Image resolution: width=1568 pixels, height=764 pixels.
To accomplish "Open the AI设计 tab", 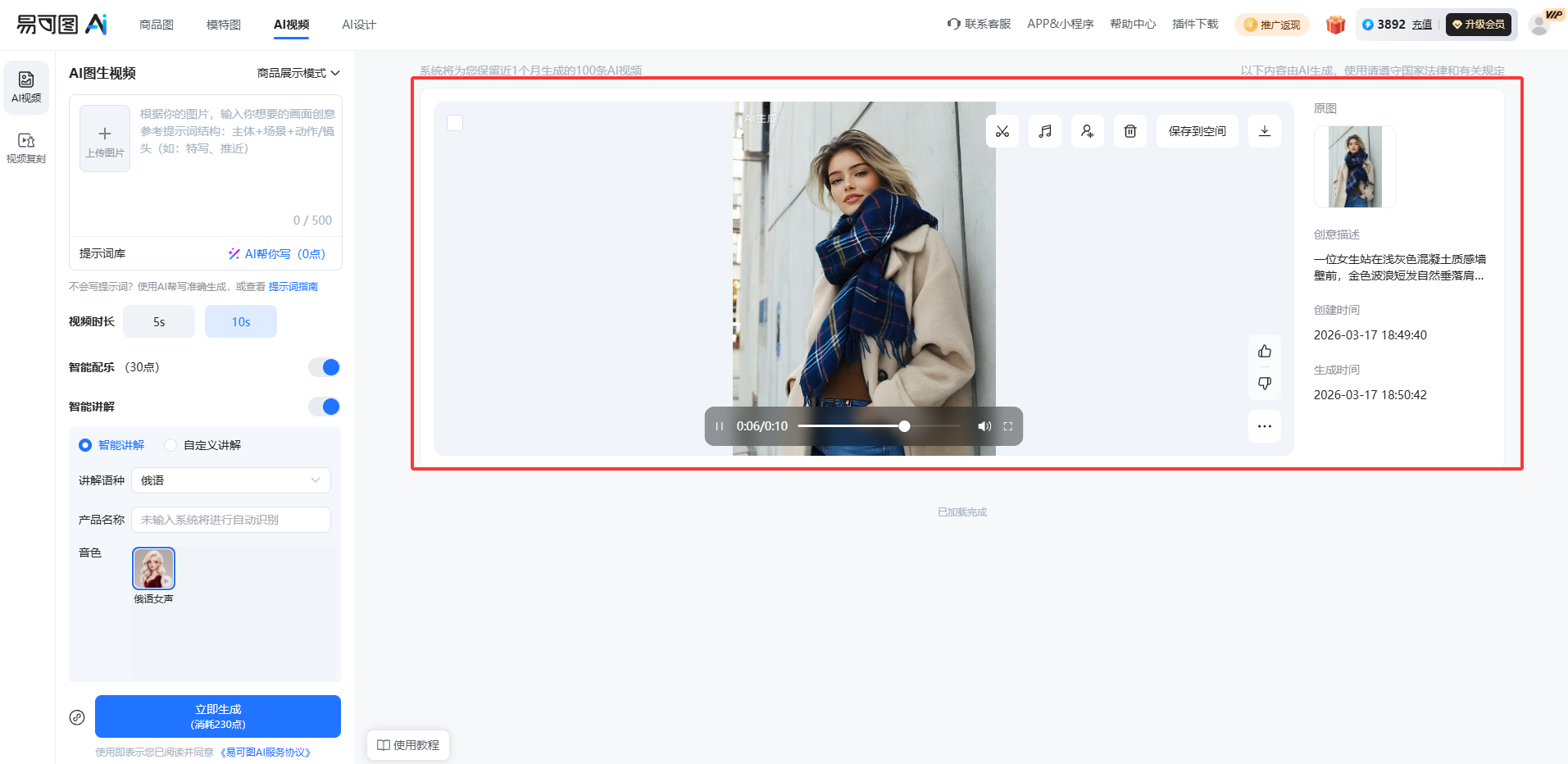I will 359,25.
